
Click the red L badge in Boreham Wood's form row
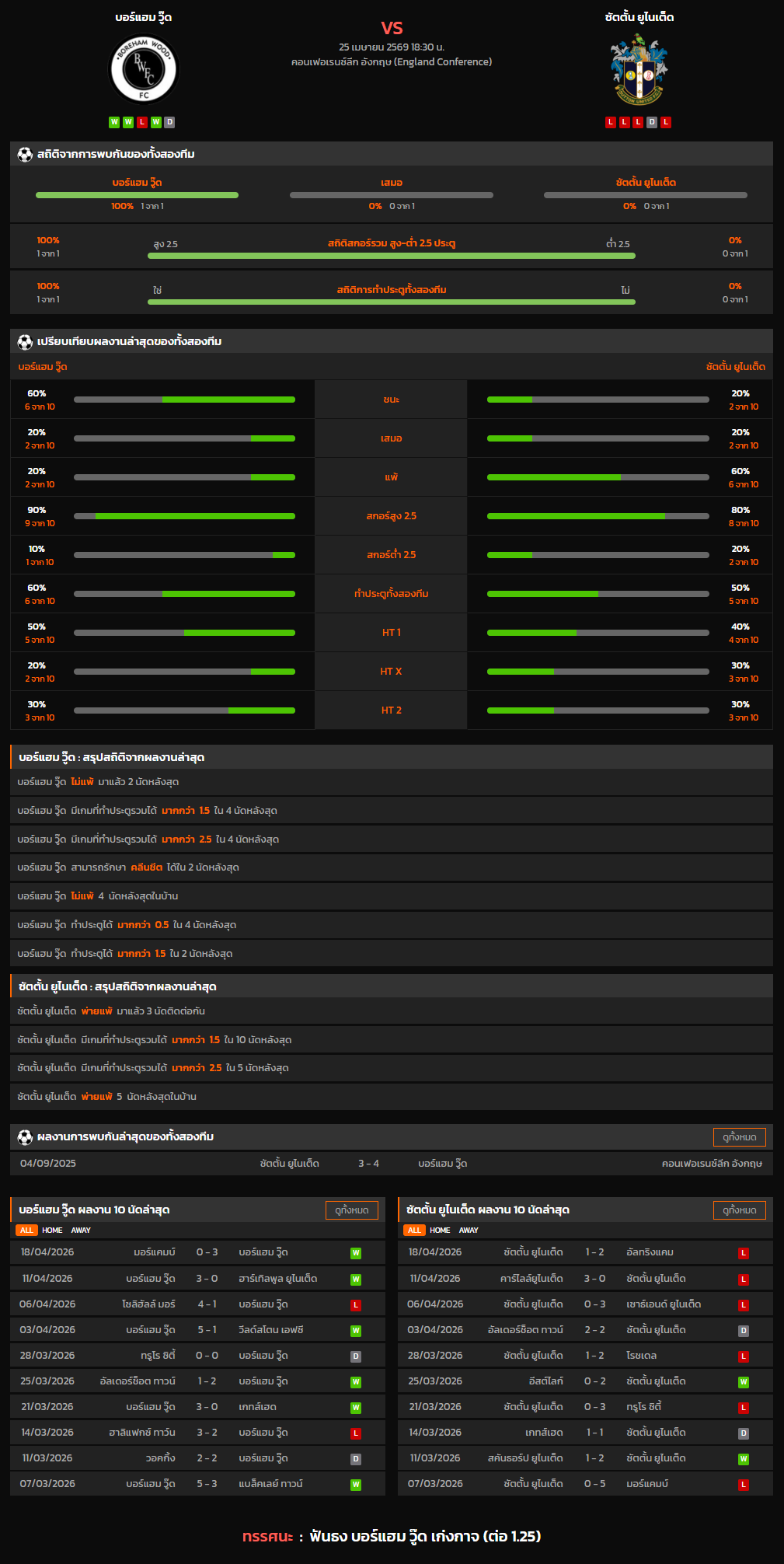[x=142, y=122]
